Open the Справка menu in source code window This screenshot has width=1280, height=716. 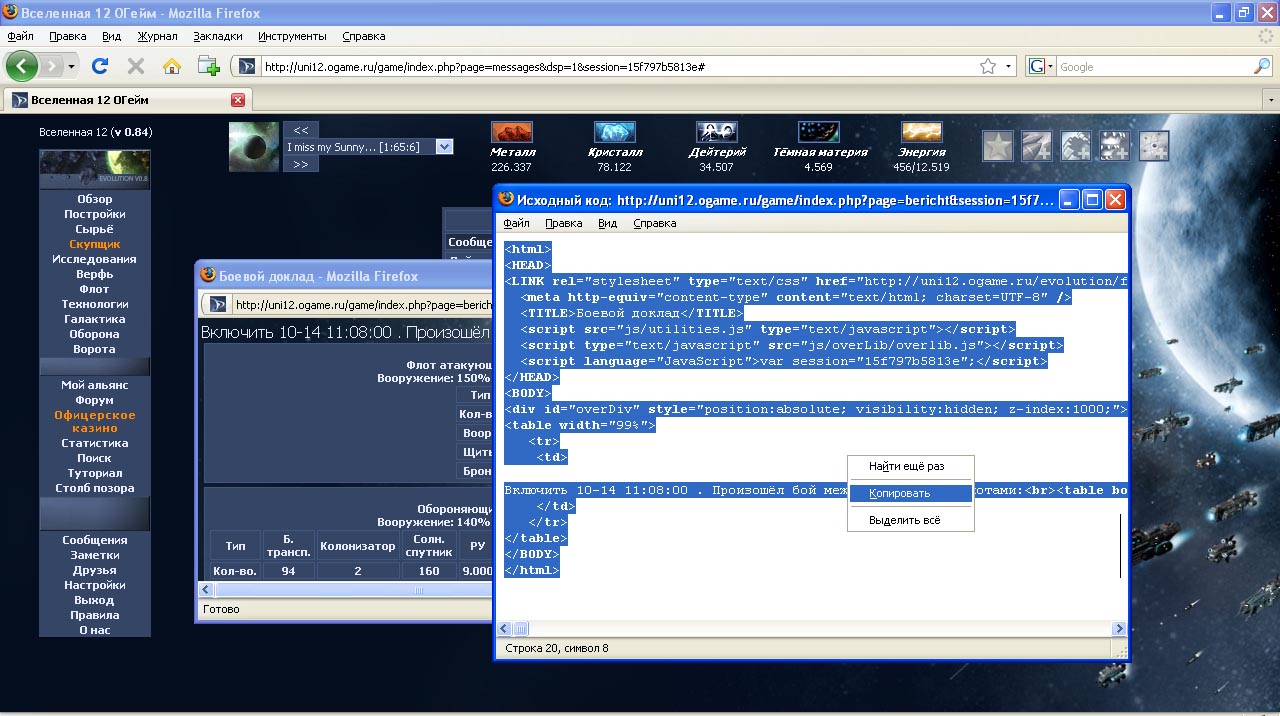click(x=655, y=223)
